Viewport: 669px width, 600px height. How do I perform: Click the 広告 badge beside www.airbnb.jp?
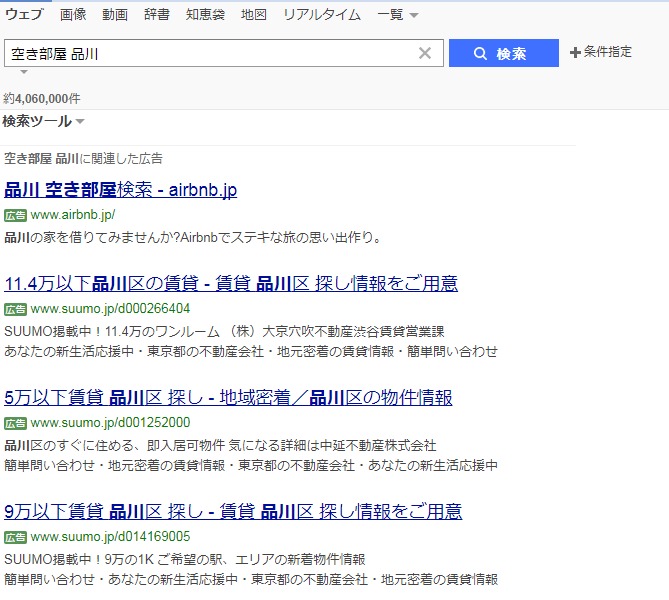click(x=15, y=216)
